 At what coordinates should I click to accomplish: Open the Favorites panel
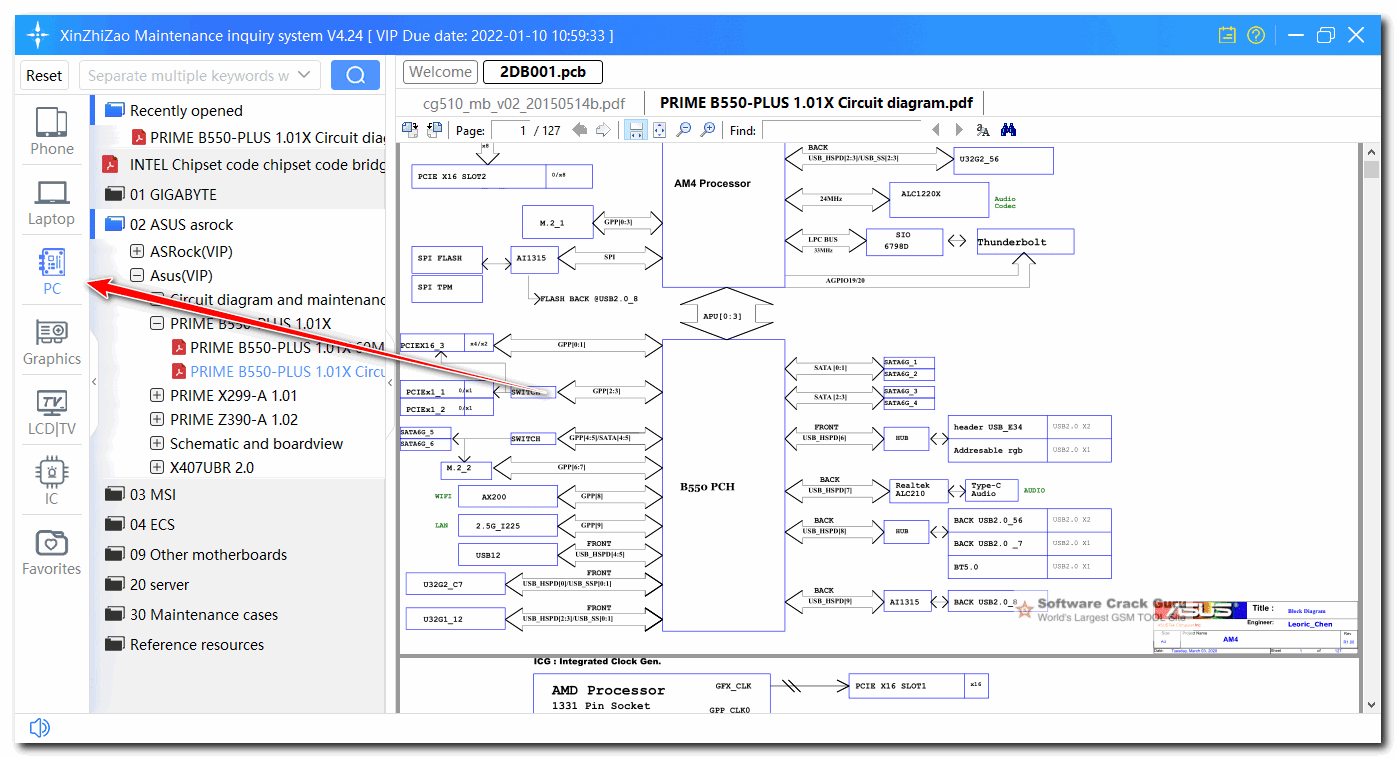tap(52, 548)
